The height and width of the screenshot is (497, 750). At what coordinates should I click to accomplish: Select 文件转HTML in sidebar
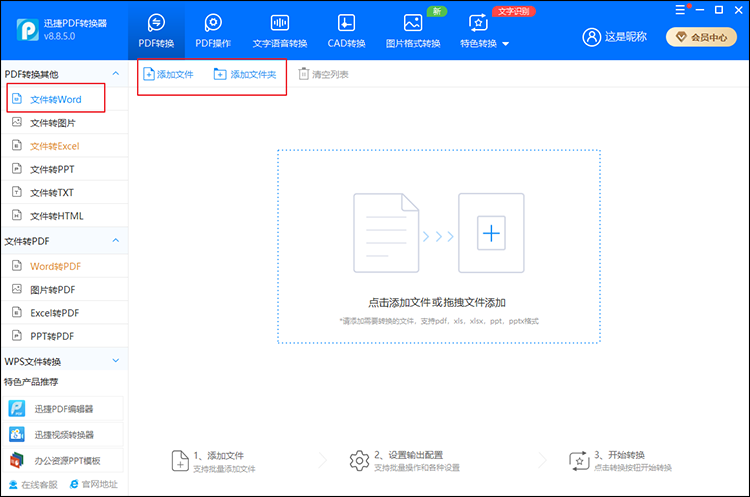click(65, 216)
